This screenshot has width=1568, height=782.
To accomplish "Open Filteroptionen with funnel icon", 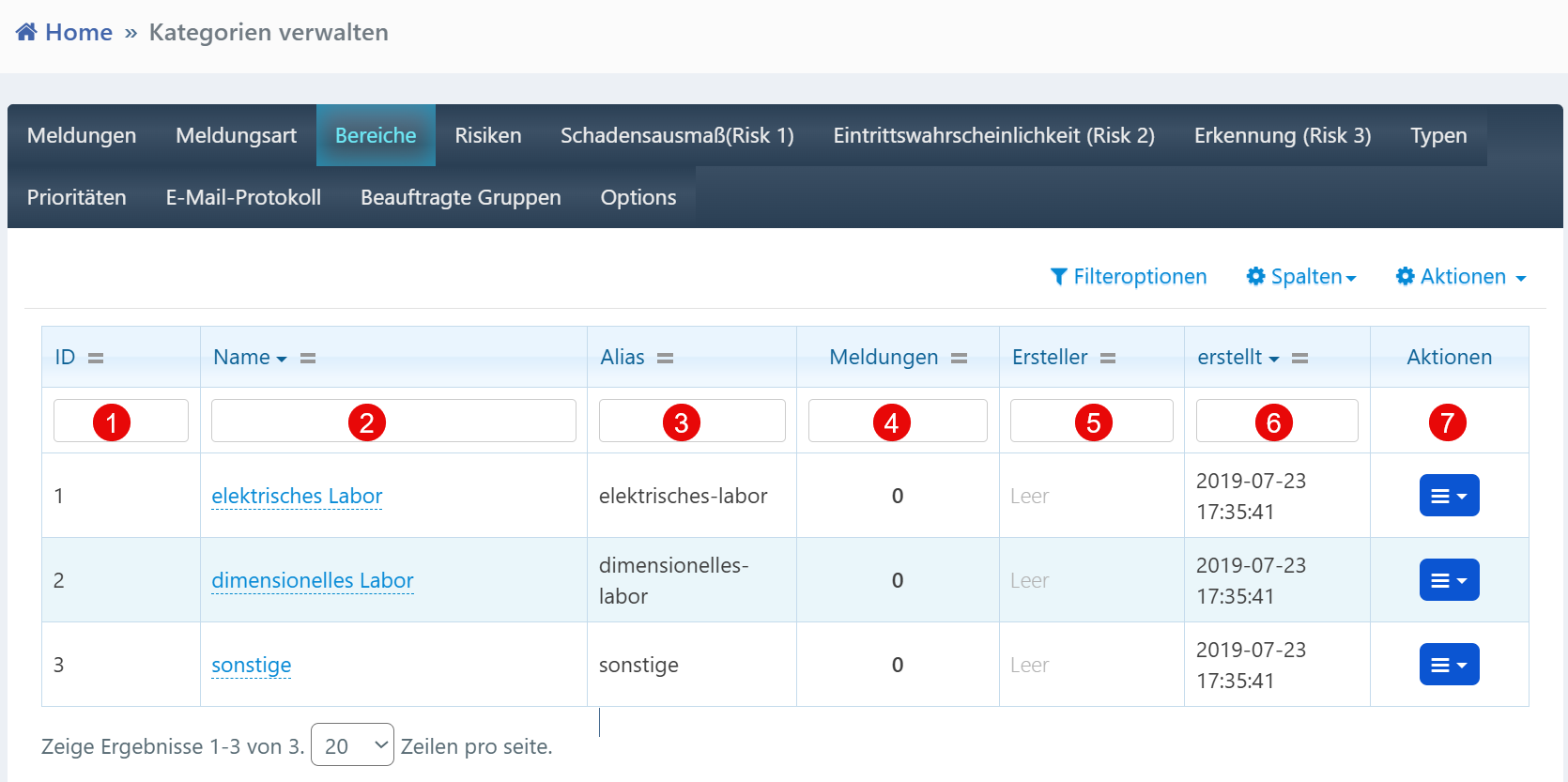I will click(x=1128, y=277).
